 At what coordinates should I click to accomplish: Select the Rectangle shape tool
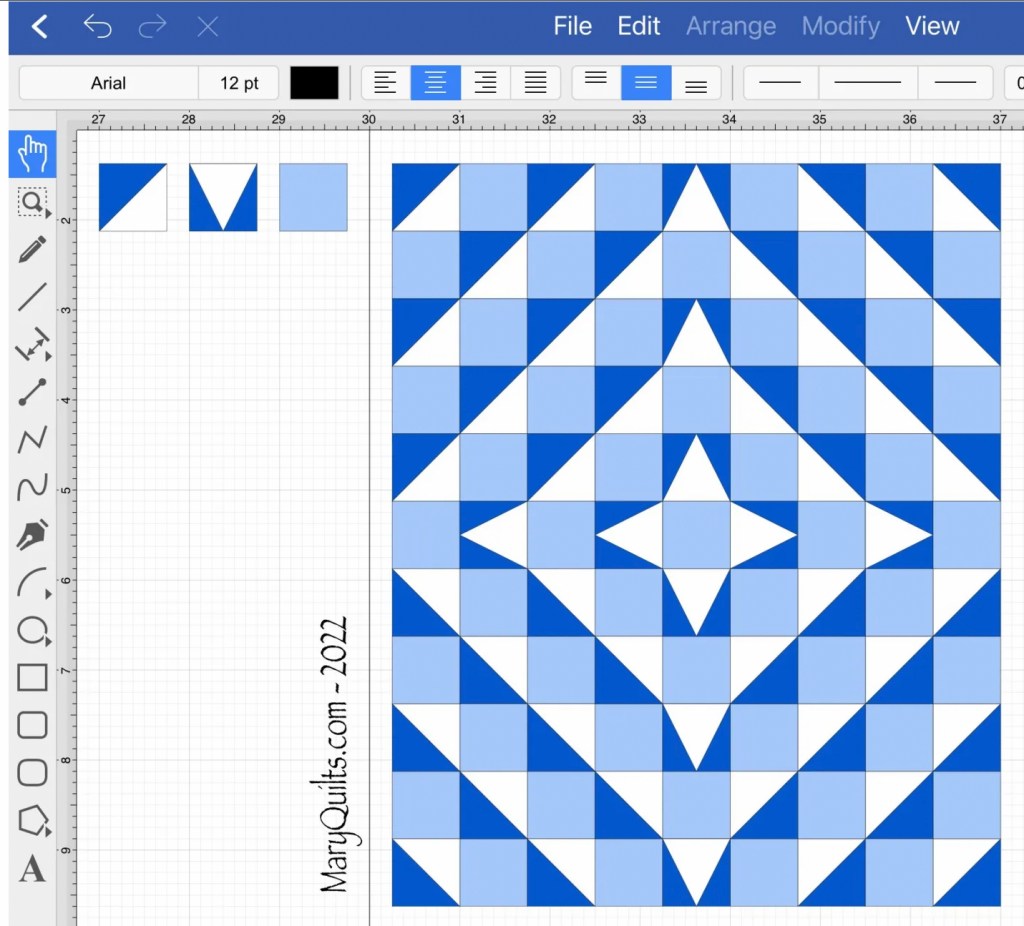[32, 678]
